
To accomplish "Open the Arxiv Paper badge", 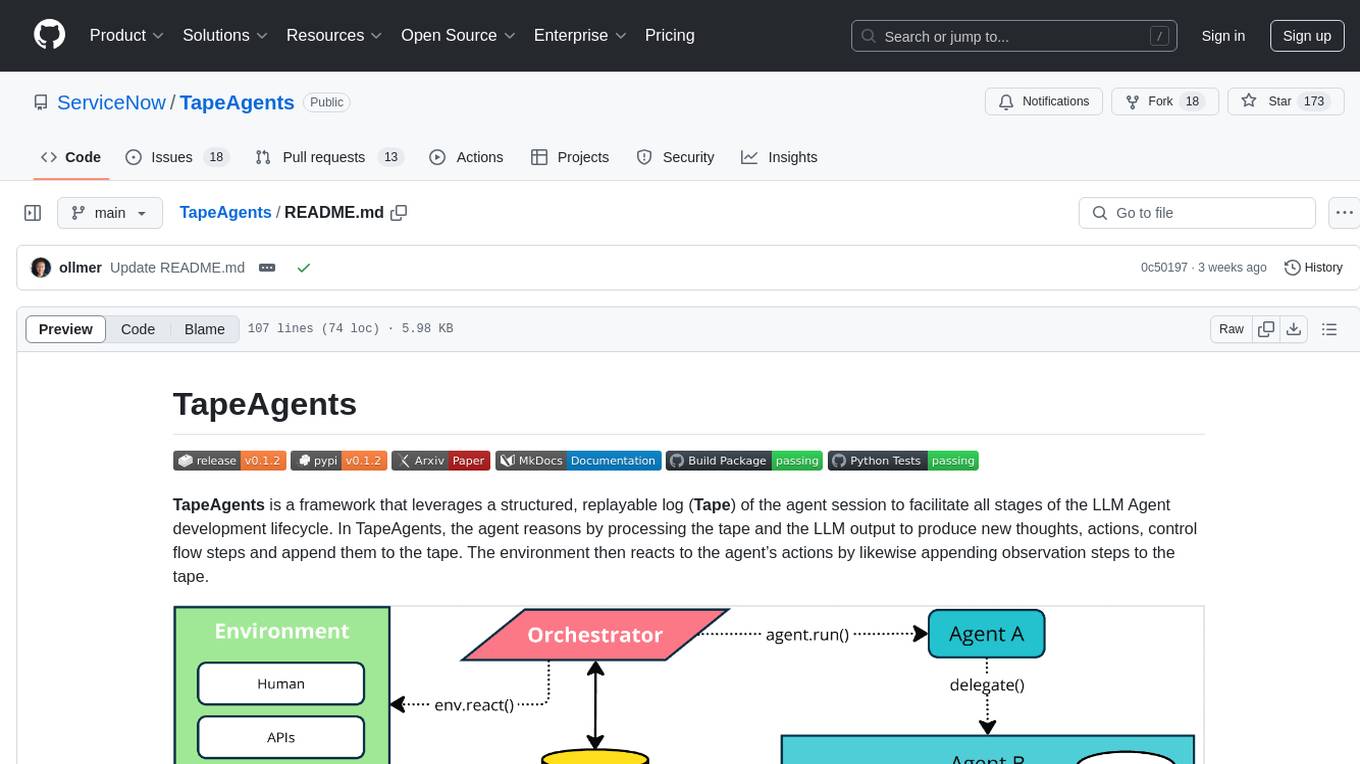I will tap(441, 460).
